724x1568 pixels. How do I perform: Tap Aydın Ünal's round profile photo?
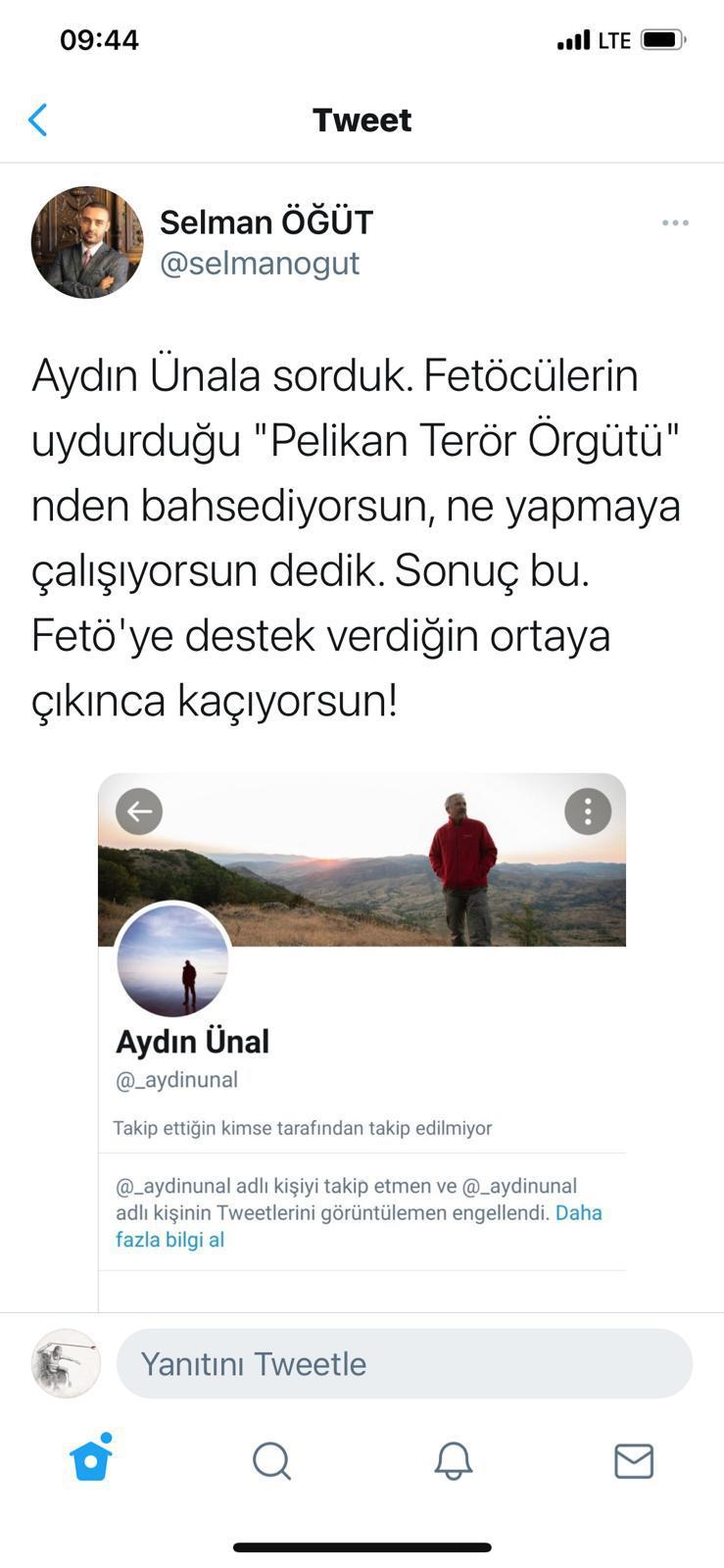(x=172, y=959)
